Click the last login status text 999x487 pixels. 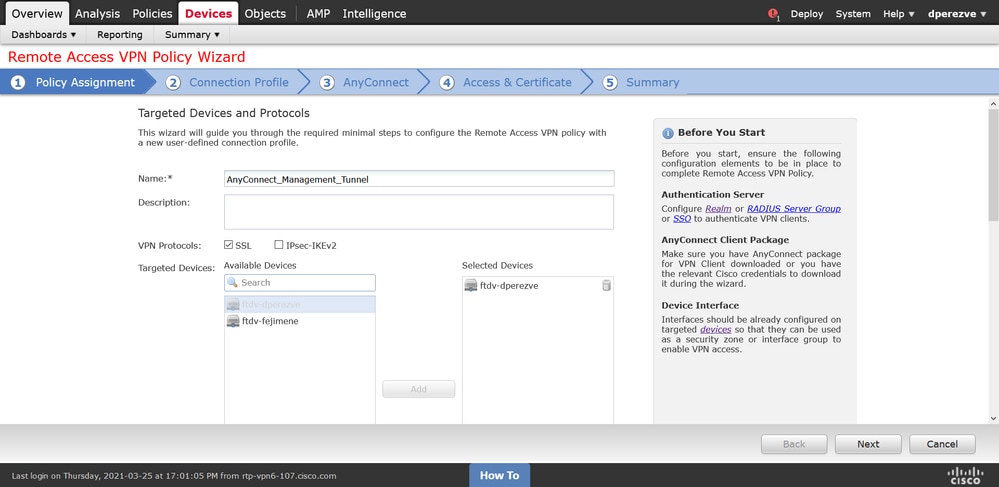coord(174,476)
